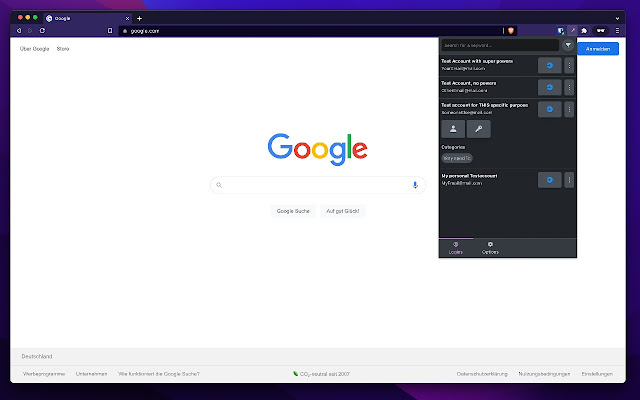Click the bookmark icon beside address bar
Viewport: 640px width, 400px height.
(110, 31)
